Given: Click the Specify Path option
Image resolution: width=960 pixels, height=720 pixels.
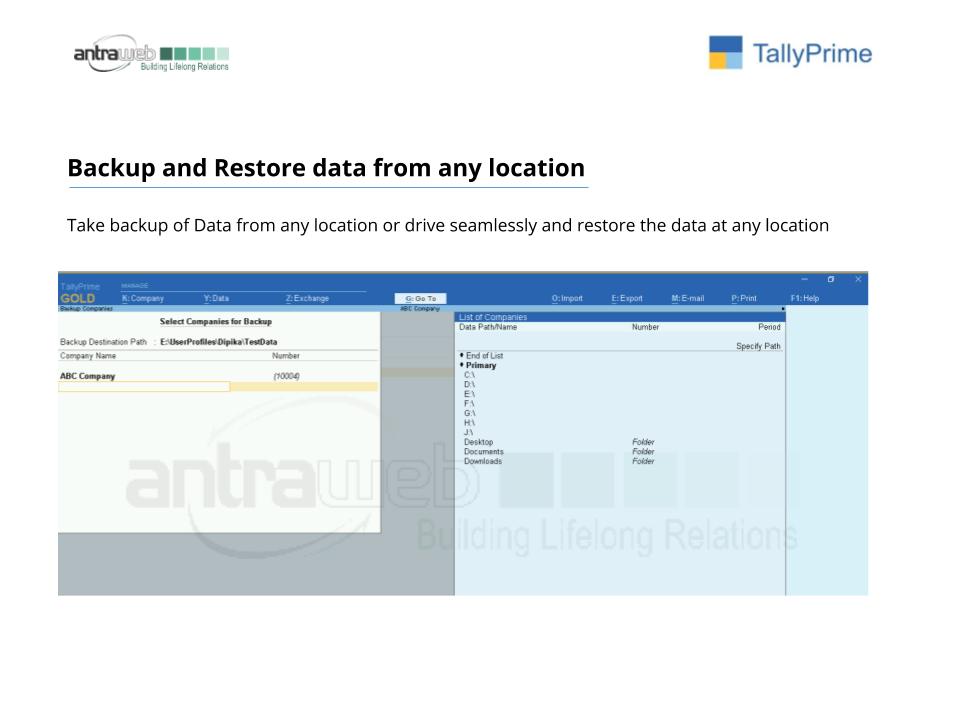Looking at the screenshot, I should click(758, 346).
